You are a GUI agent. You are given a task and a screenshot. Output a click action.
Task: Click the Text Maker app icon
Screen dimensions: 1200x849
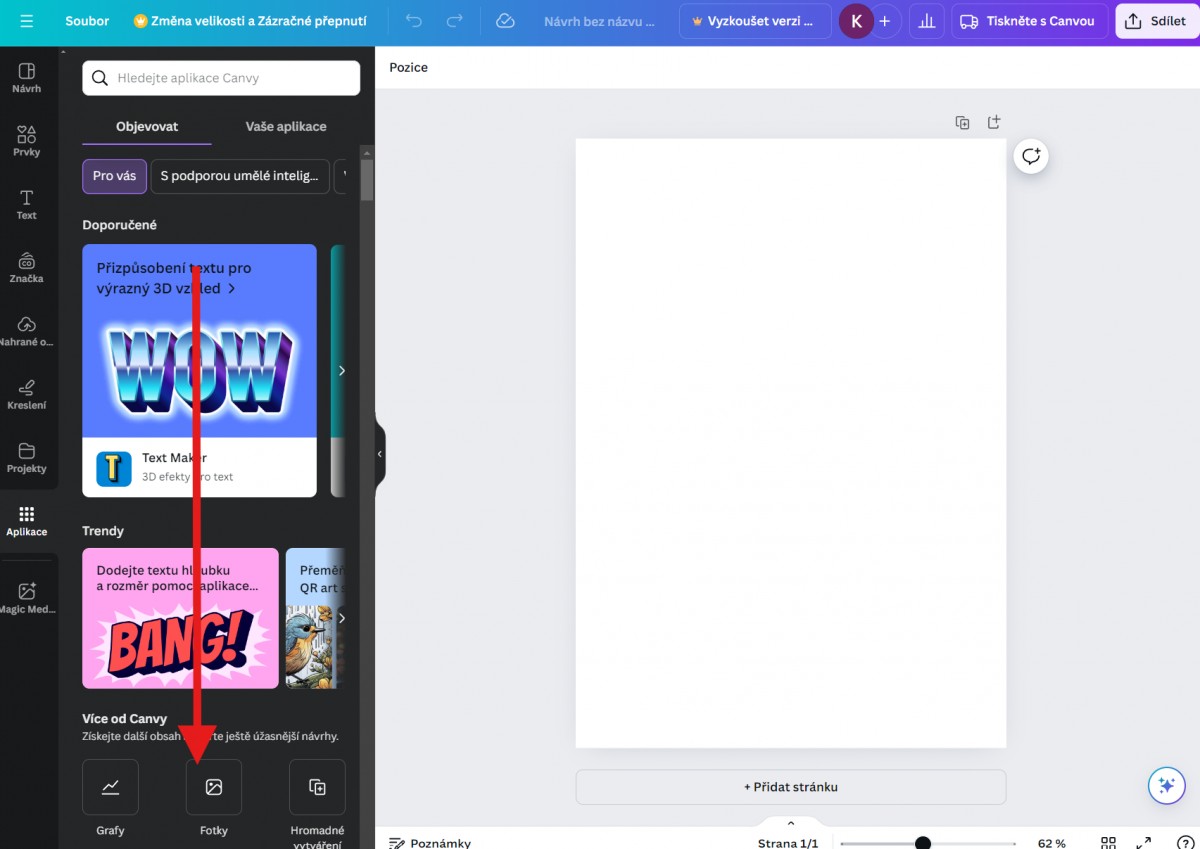point(114,468)
